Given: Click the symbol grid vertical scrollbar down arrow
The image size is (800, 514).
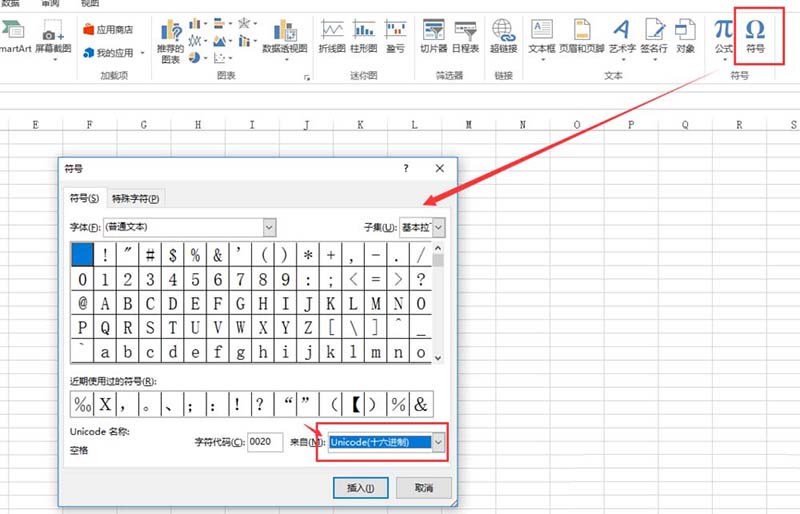Looking at the screenshot, I should pos(438,357).
